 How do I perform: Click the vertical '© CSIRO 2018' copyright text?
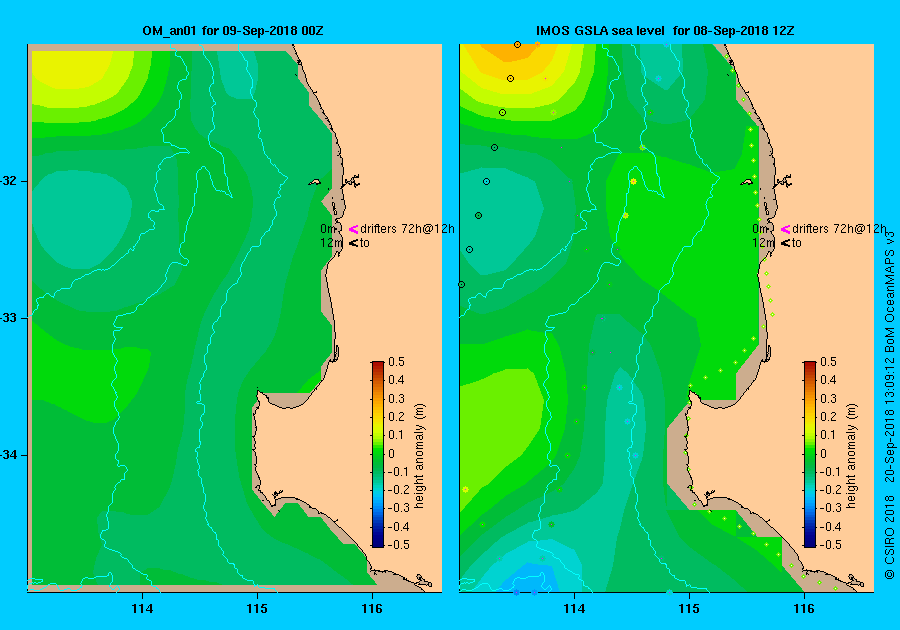[889, 536]
